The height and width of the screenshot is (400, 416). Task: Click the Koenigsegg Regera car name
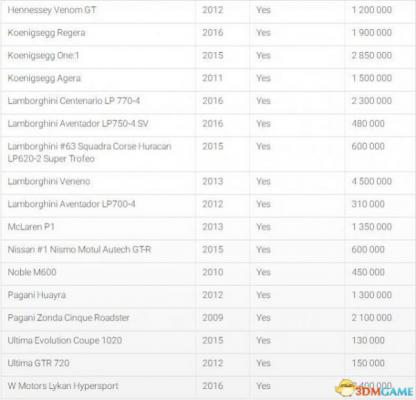pyautogui.click(x=46, y=33)
